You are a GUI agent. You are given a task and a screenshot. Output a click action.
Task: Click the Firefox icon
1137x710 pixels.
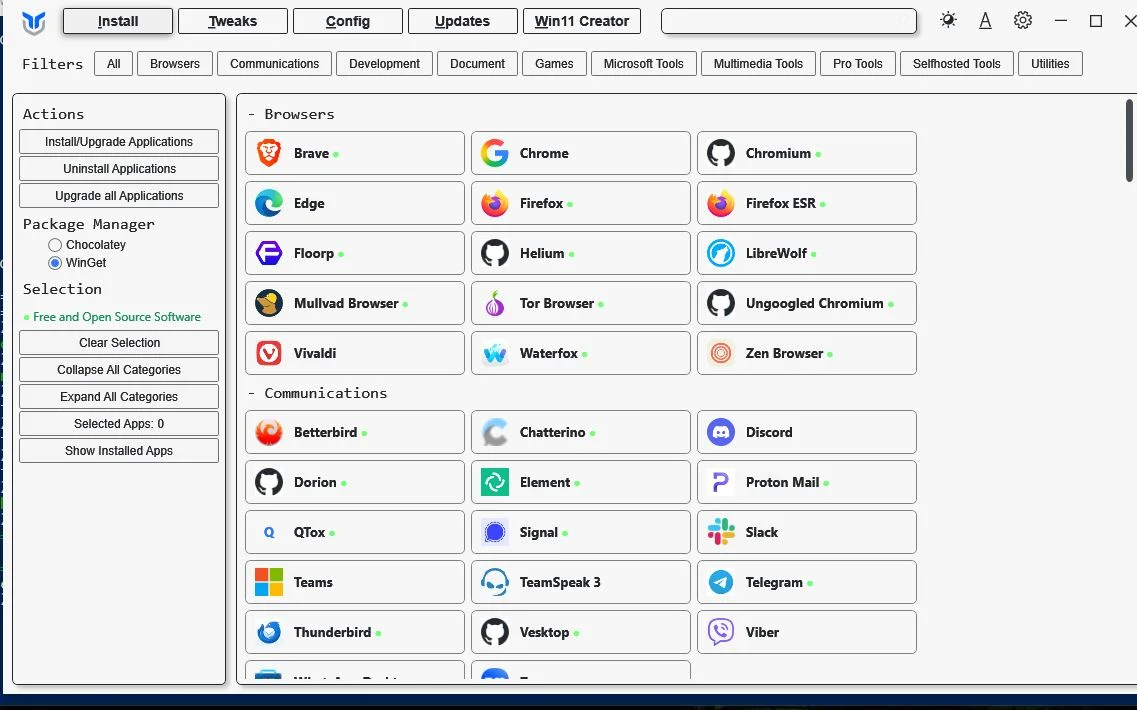click(x=495, y=203)
